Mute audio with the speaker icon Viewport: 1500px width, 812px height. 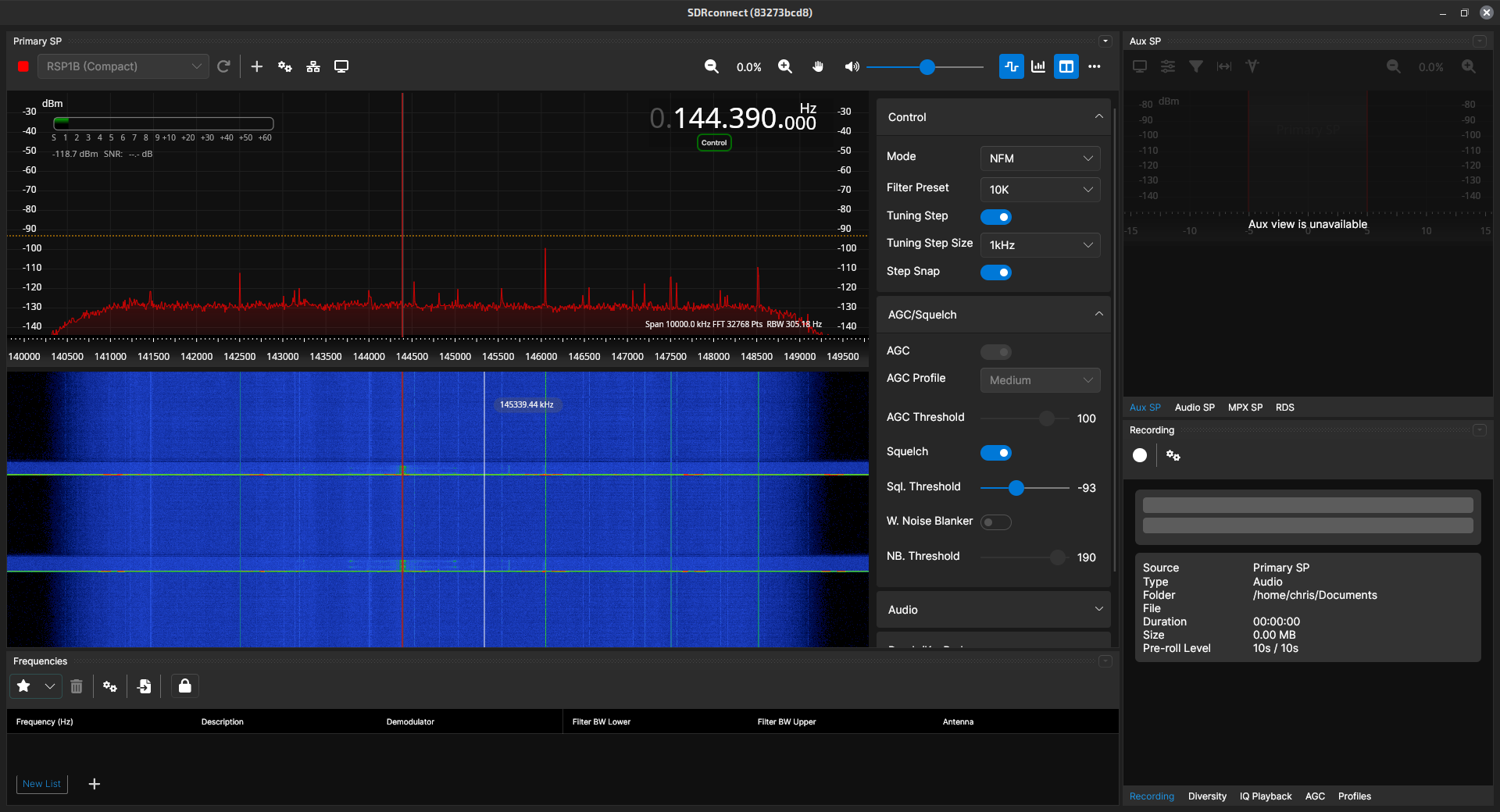pos(852,66)
